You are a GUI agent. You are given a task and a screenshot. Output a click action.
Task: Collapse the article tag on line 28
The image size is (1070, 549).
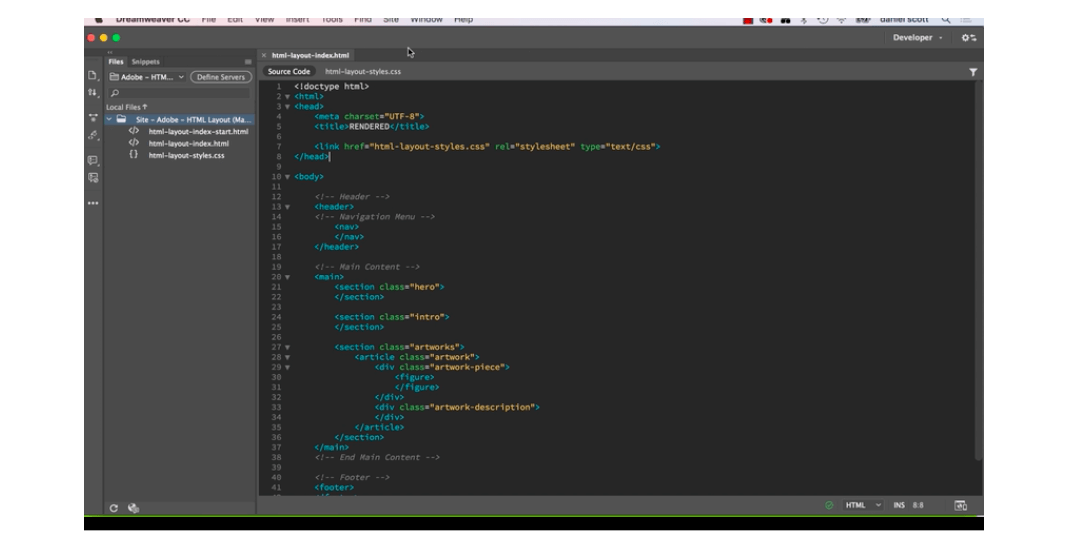pyautogui.click(x=287, y=357)
